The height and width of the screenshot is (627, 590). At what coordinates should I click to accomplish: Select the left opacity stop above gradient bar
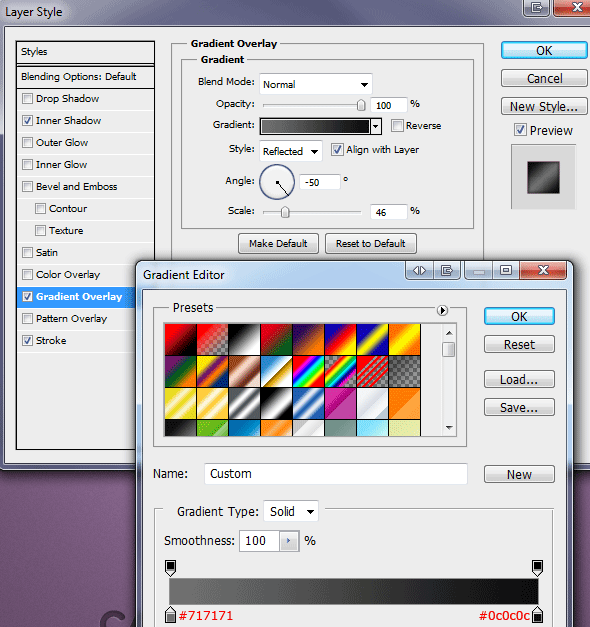pyautogui.click(x=170, y=568)
